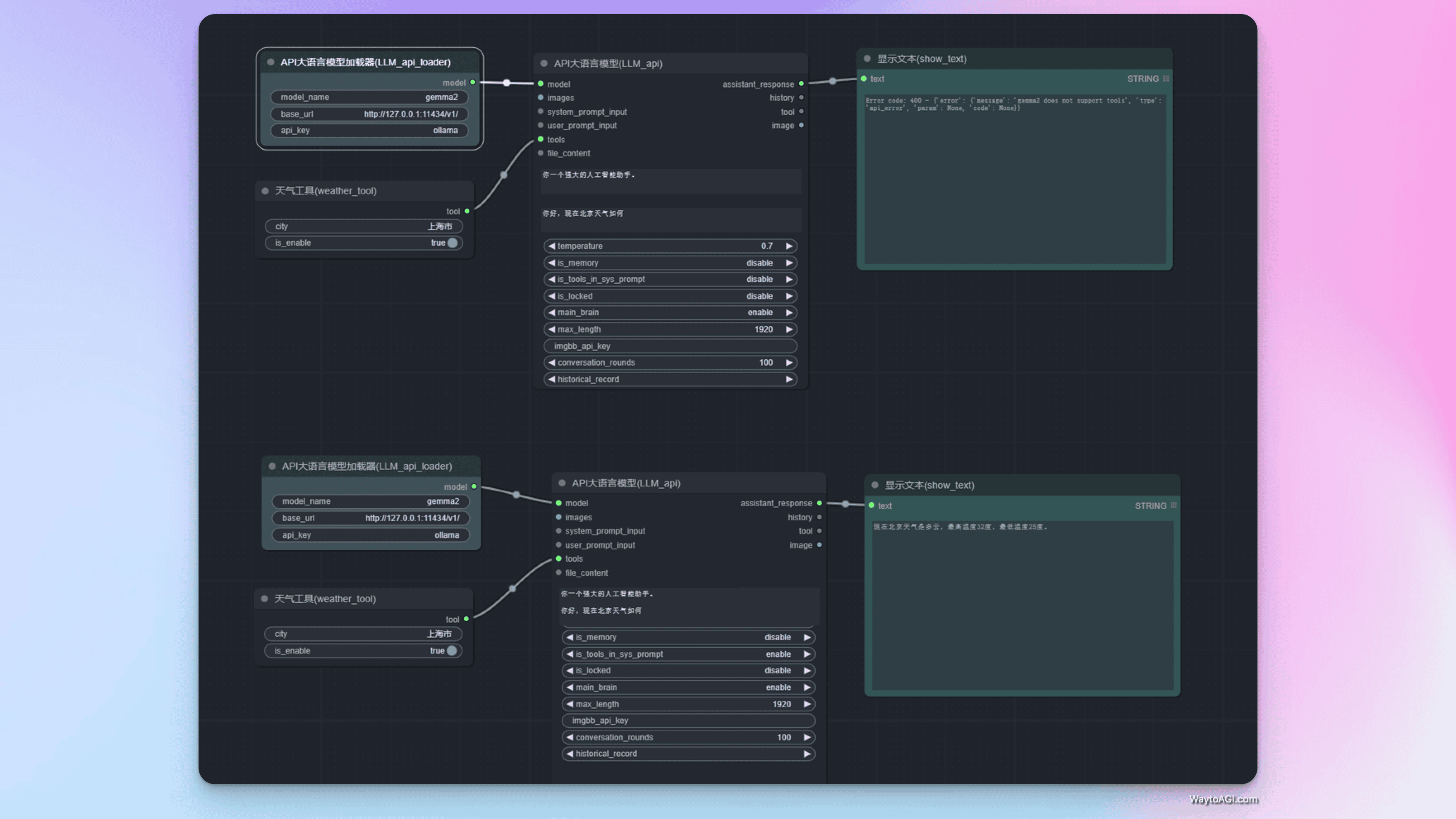
Task: Decrease upper conversation_rounds with left arrow
Action: [552, 362]
